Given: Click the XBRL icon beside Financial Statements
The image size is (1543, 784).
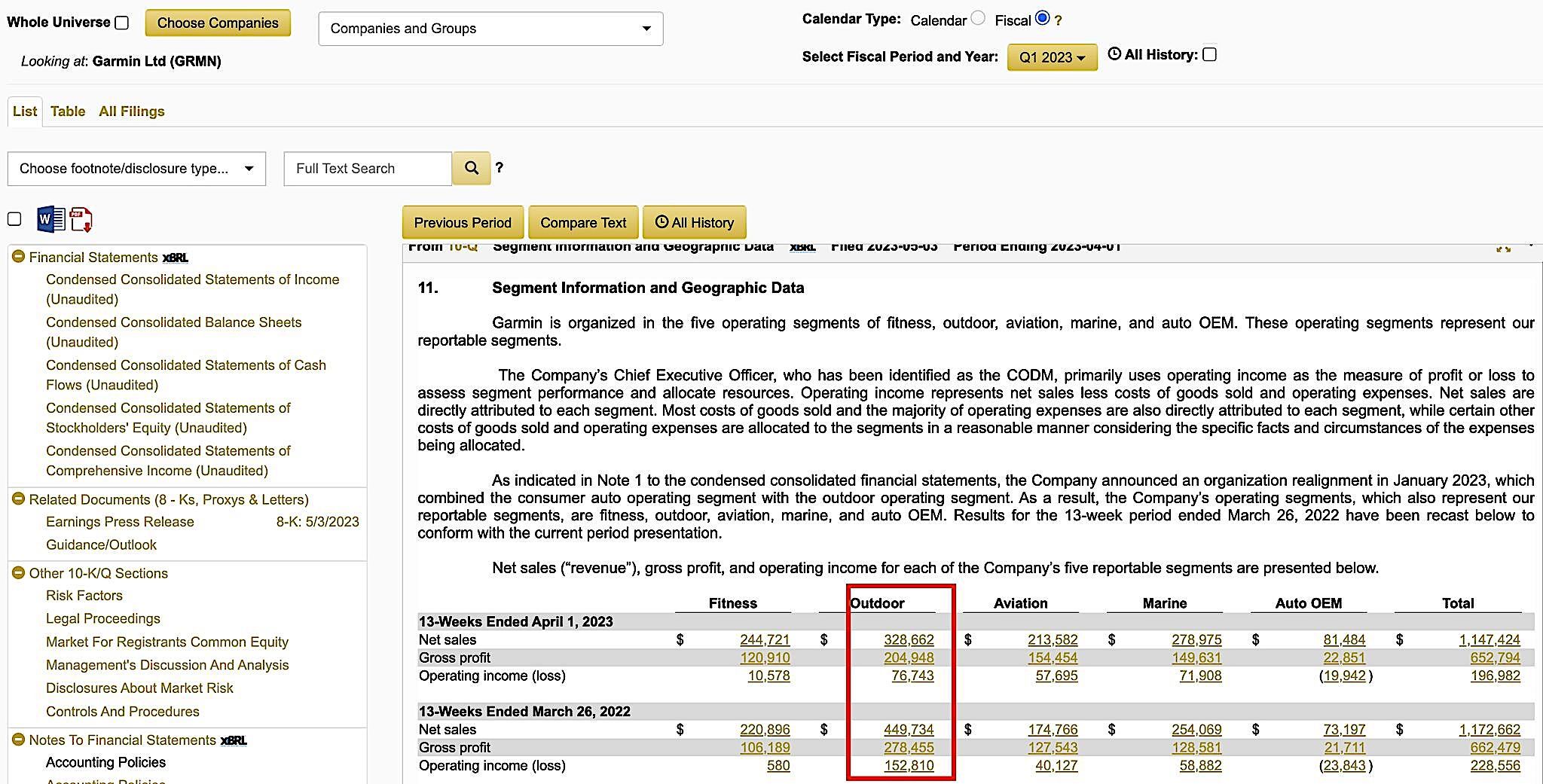Looking at the screenshot, I should pos(176,258).
